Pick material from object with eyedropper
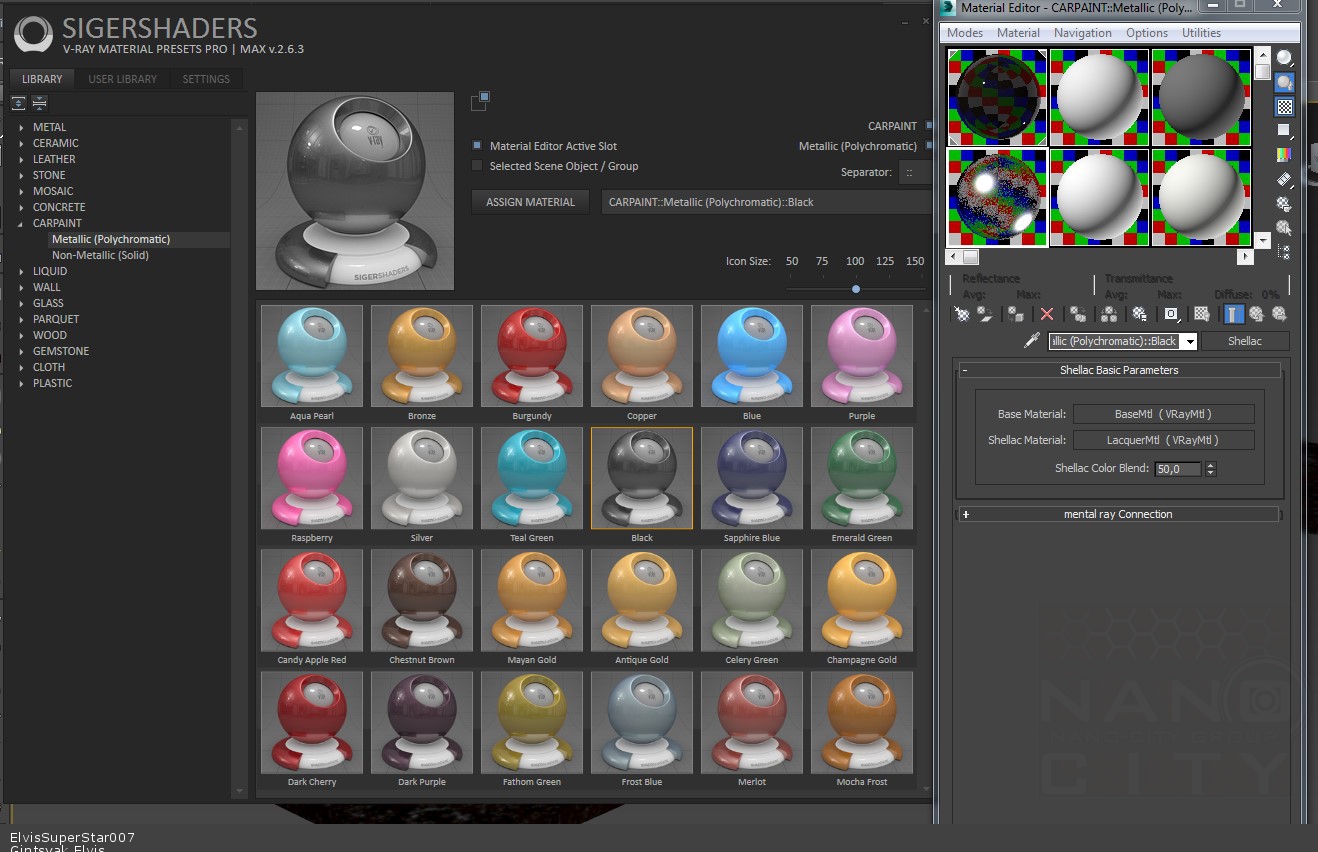1318x852 pixels. 1033,341
